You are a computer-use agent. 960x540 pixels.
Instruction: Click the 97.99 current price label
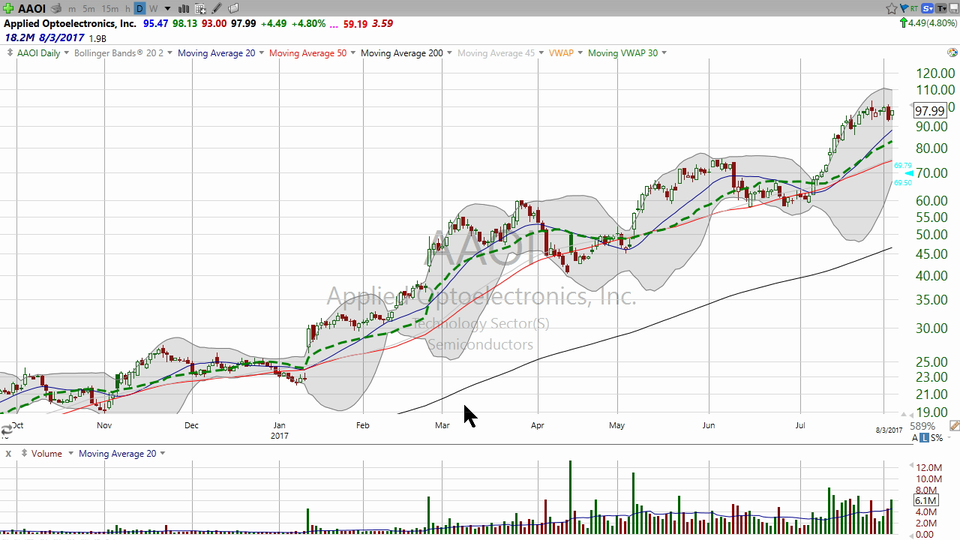[929, 111]
